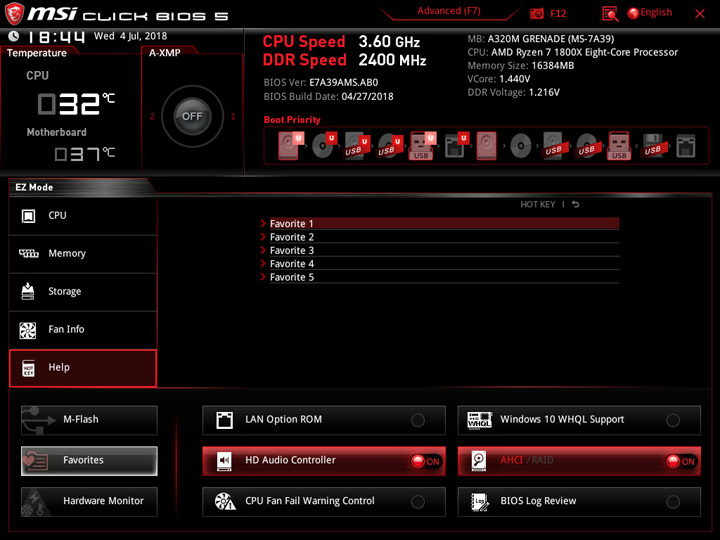This screenshot has width=720, height=540.
Task: Click the A-XMP profile number 2
Action: pos(152,117)
